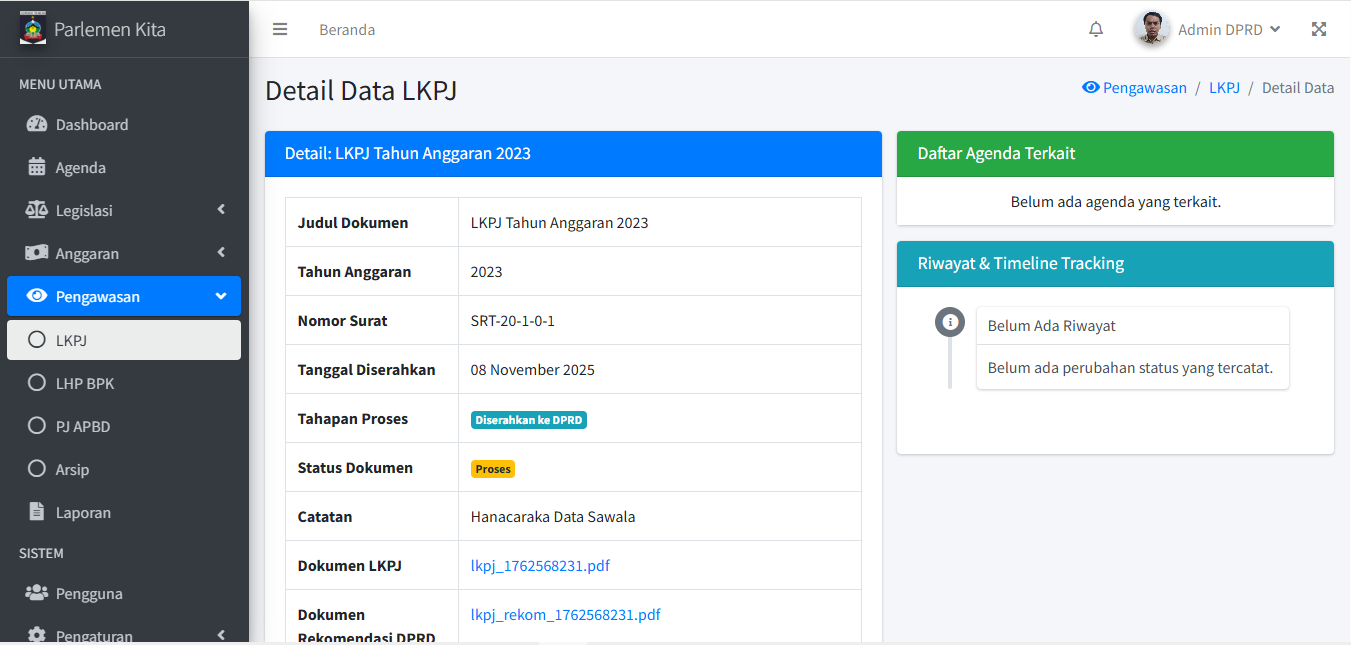Click the Agenda calendar icon
Viewport: 1351px width, 645px height.
[x=37, y=168]
